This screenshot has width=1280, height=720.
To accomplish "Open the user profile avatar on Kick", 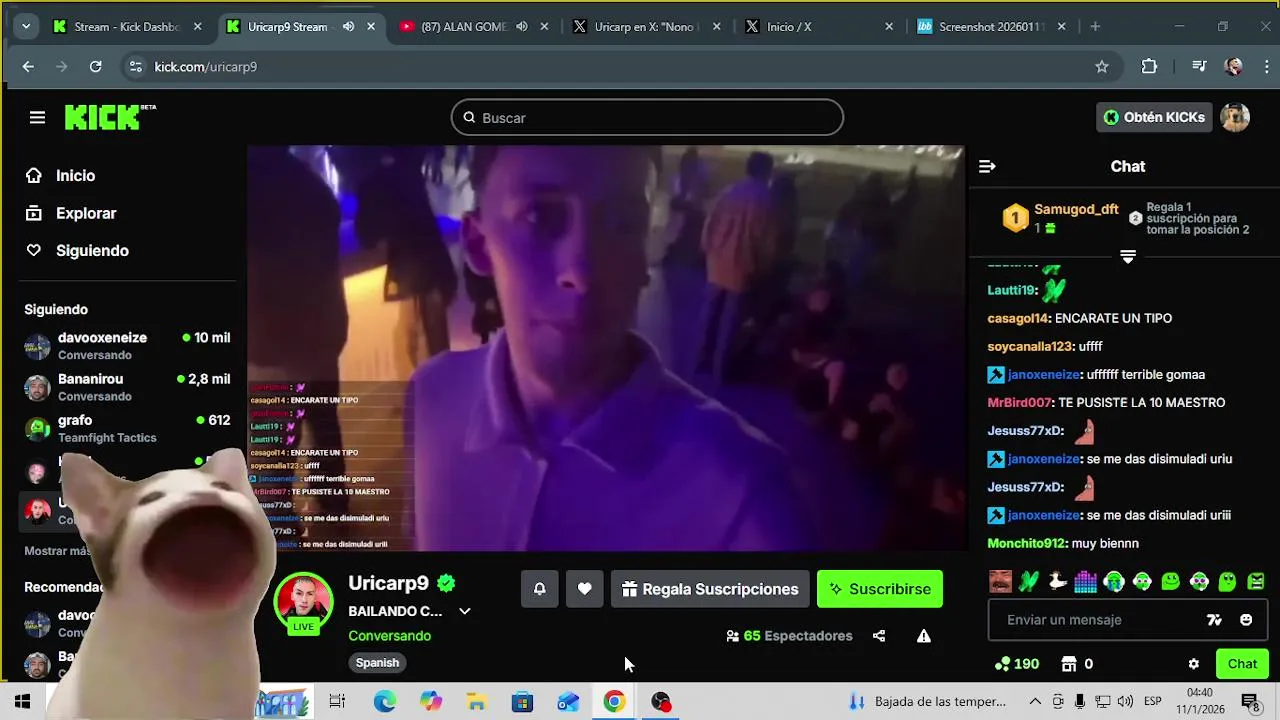I will pos(1235,117).
